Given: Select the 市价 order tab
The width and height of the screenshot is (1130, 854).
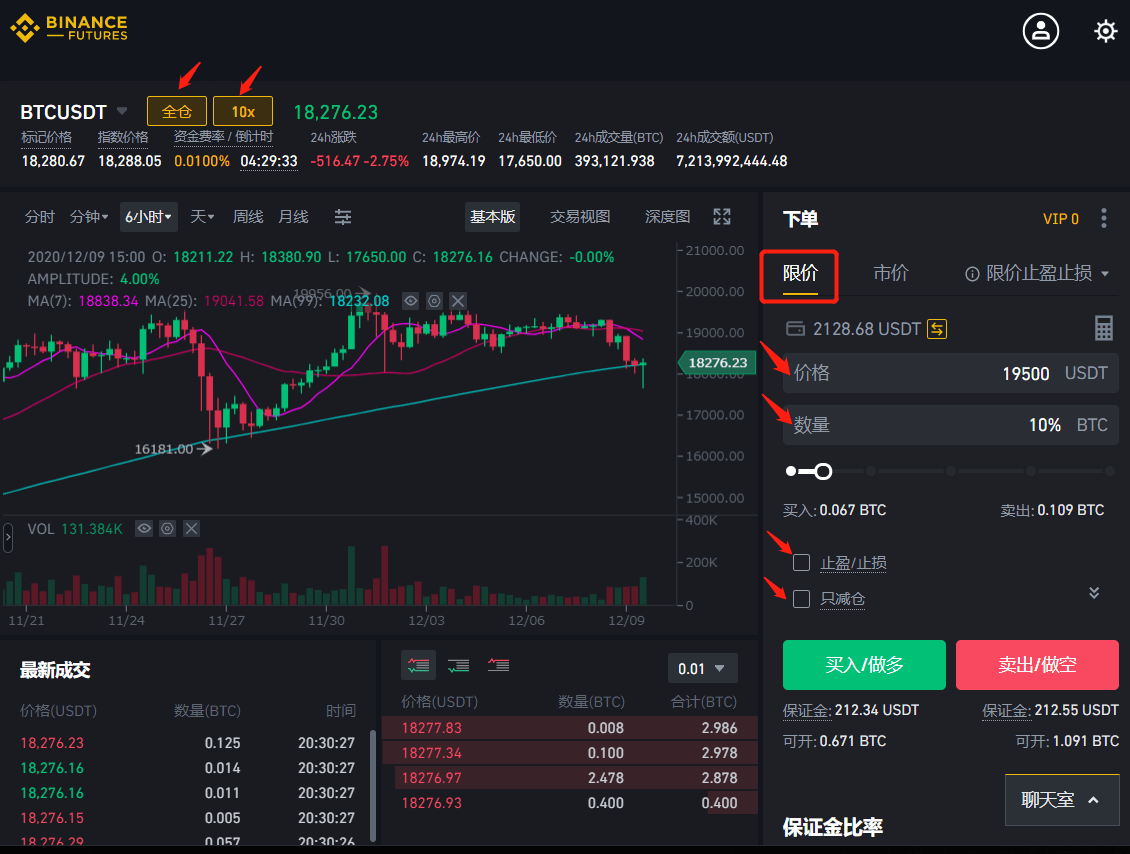Looking at the screenshot, I should 891,273.
